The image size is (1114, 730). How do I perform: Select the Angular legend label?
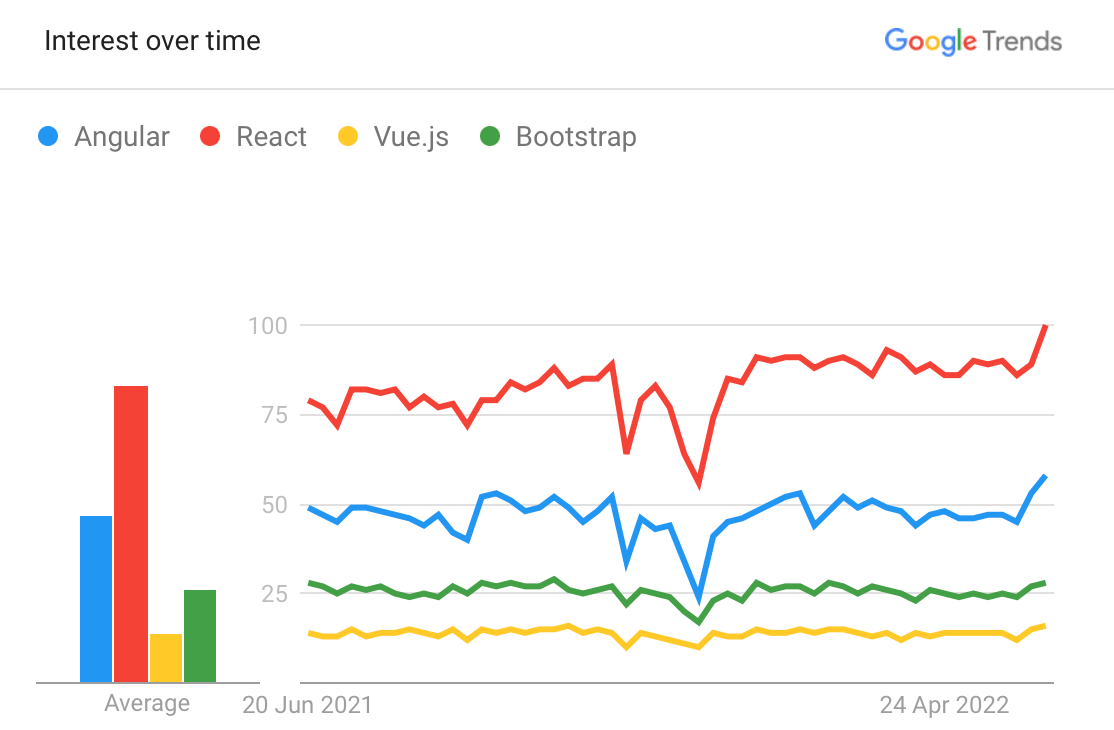pos(121,137)
